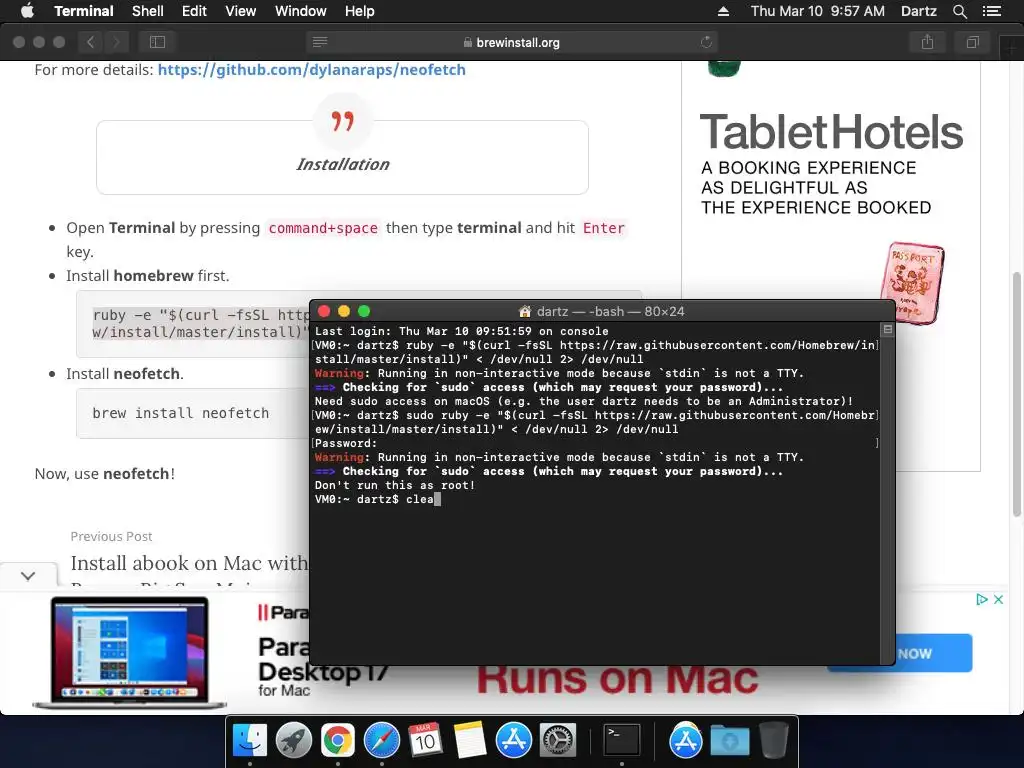The width and height of the screenshot is (1024, 768).
Task: Open System Preferences from the Dock
Action: [x=557, y=741]
